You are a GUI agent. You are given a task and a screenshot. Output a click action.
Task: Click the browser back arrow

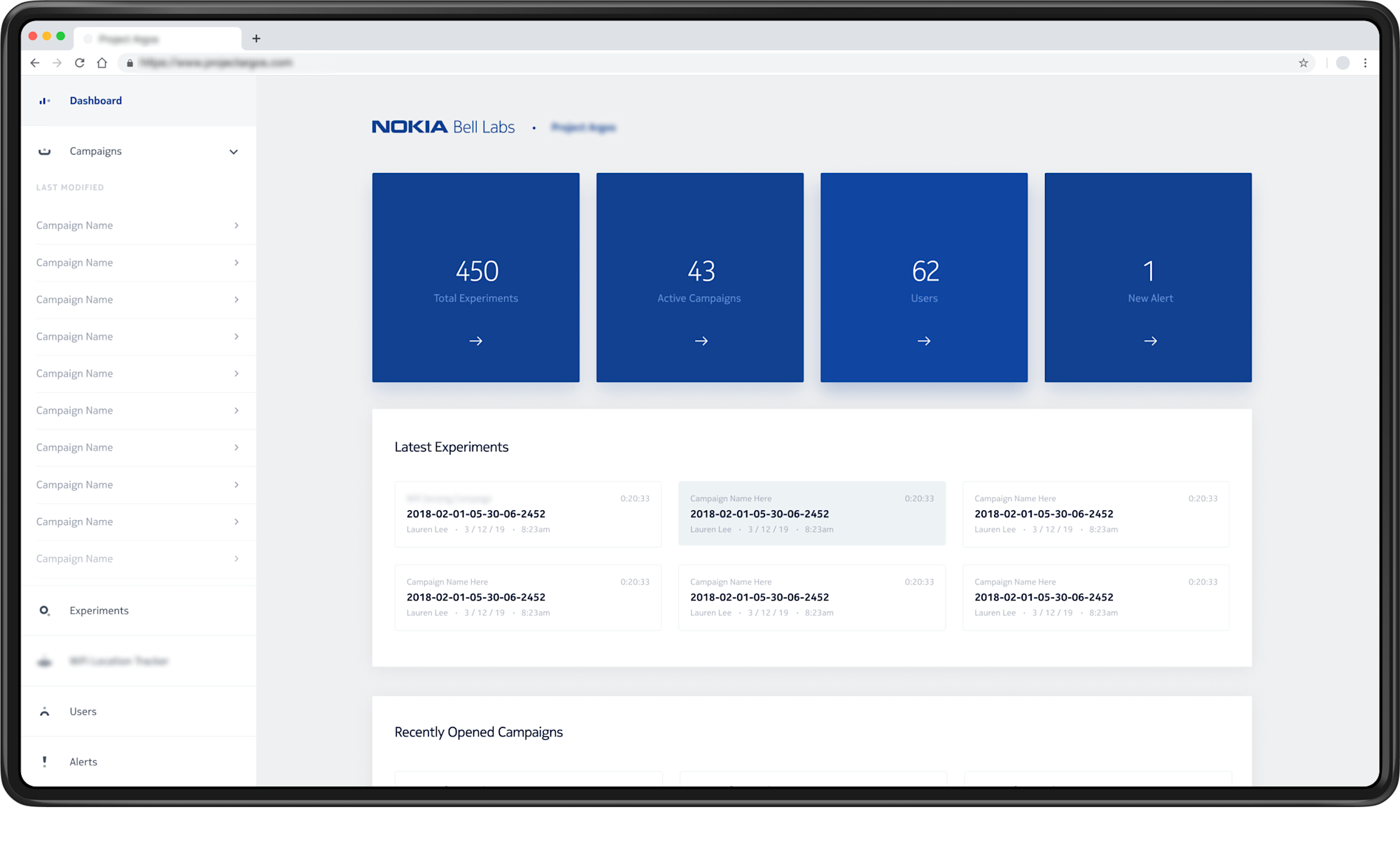point(35,62)
